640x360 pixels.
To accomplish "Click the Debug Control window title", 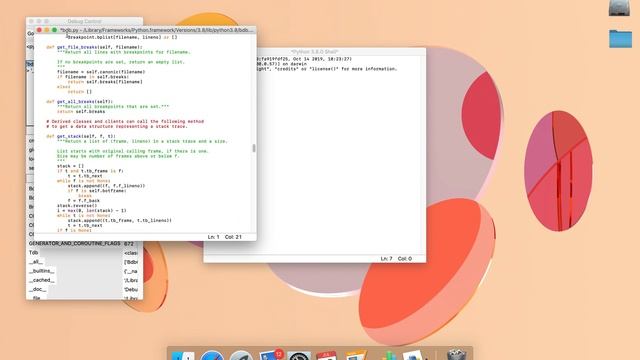I will pyautogui.click(x=84, y=21).
